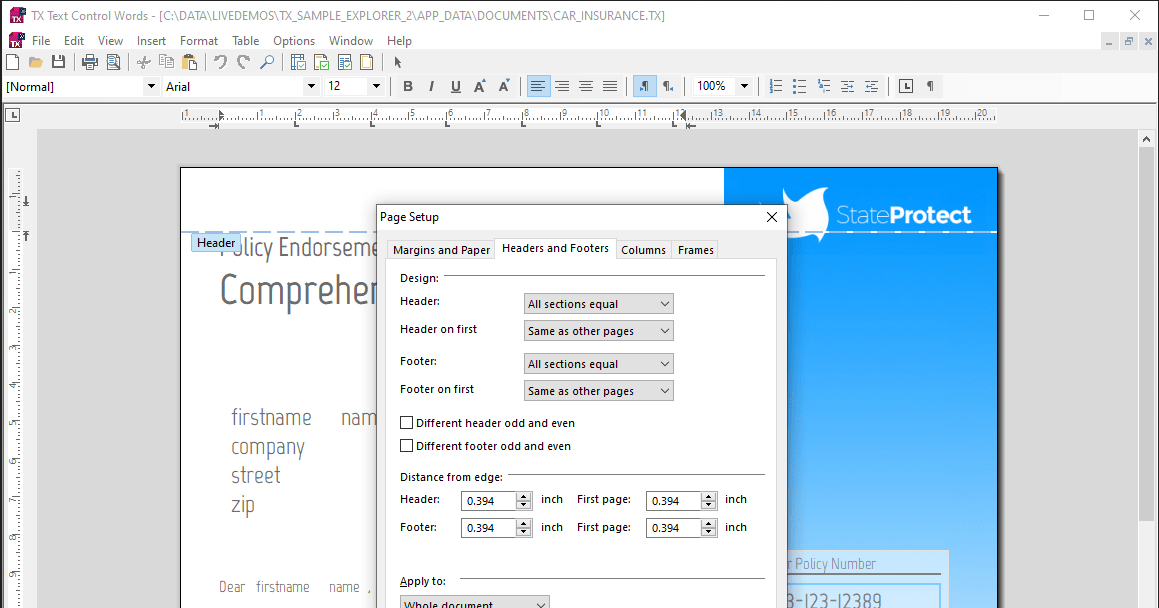Screen dimensions: 1159x608
Task: Switch to the Margins and Paper tab
Action: click(440, 249)
